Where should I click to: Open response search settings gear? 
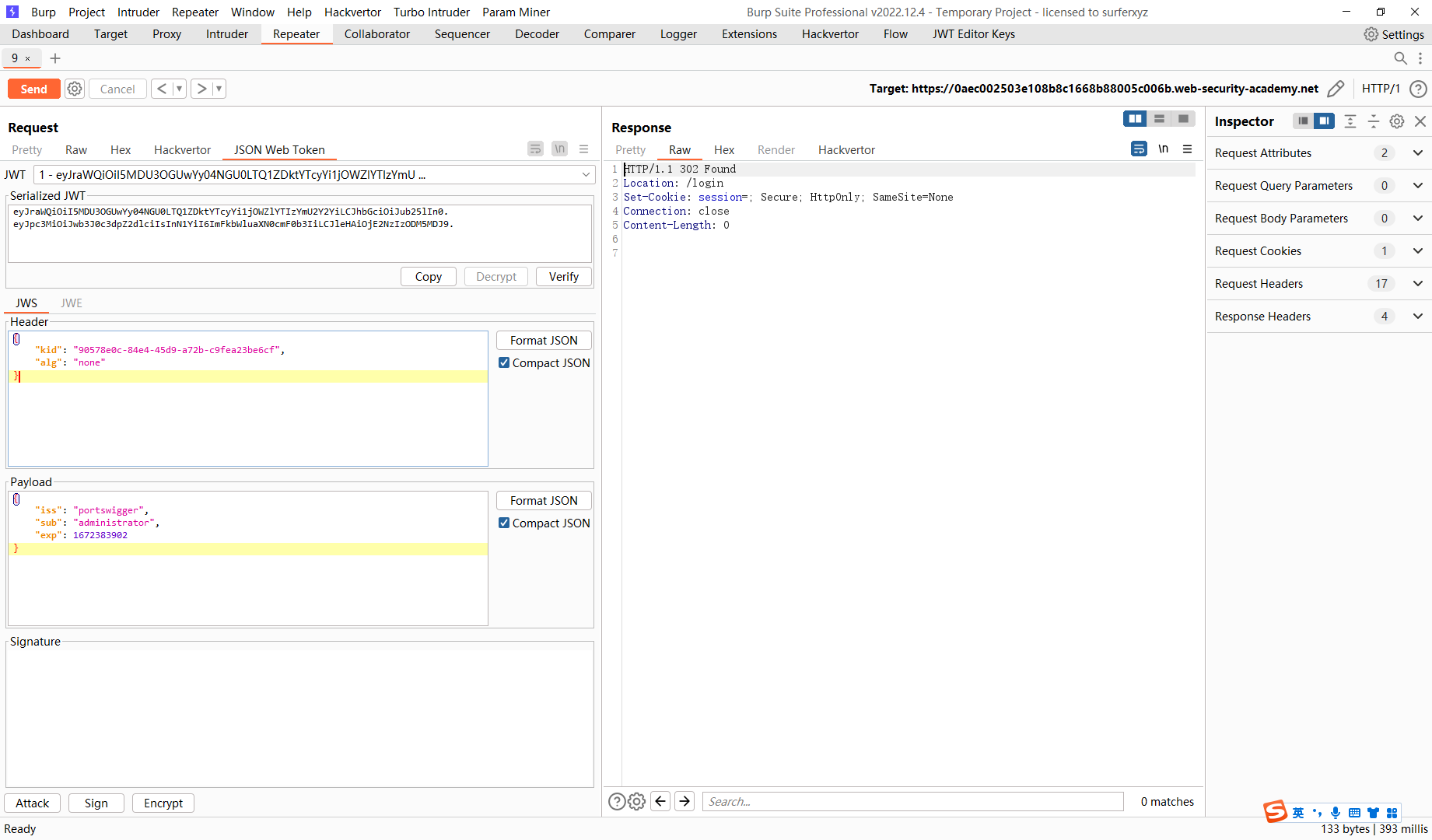(x=636, y=802)
